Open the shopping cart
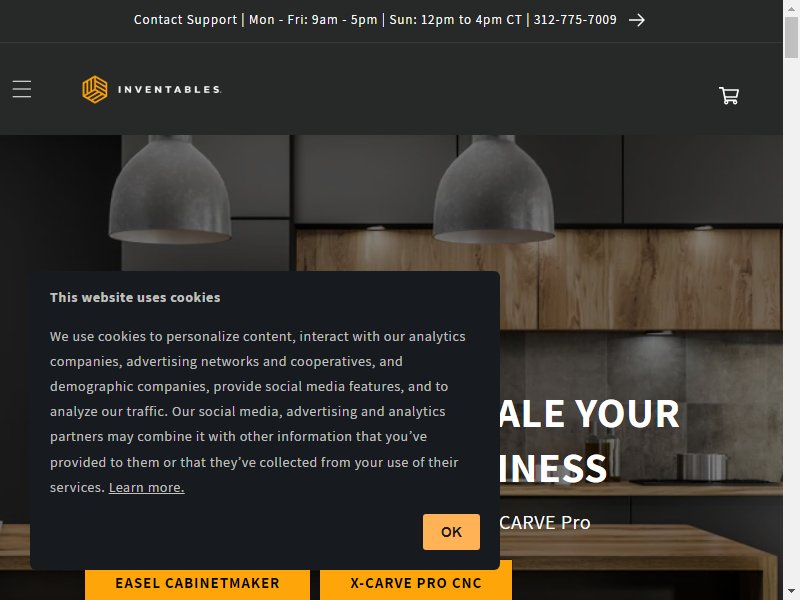This screenshot has width=800, height=600. [729, 95]
